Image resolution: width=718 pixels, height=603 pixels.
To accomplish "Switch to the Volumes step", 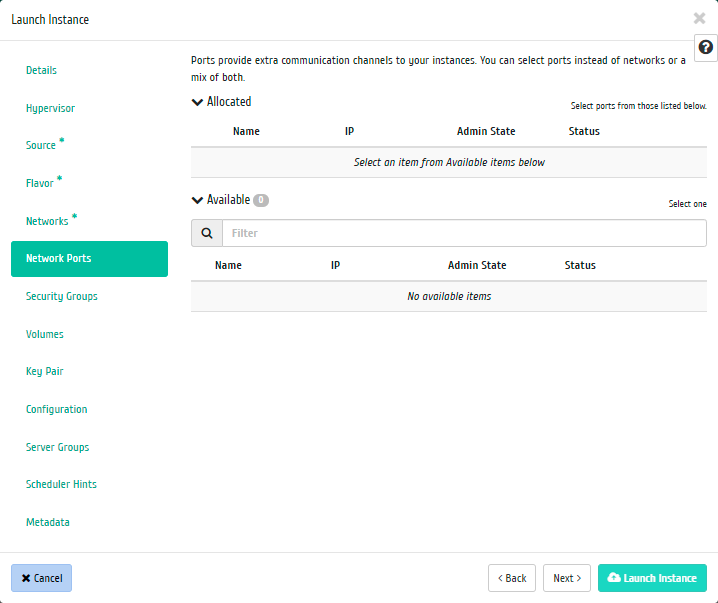I will point(44,334).
